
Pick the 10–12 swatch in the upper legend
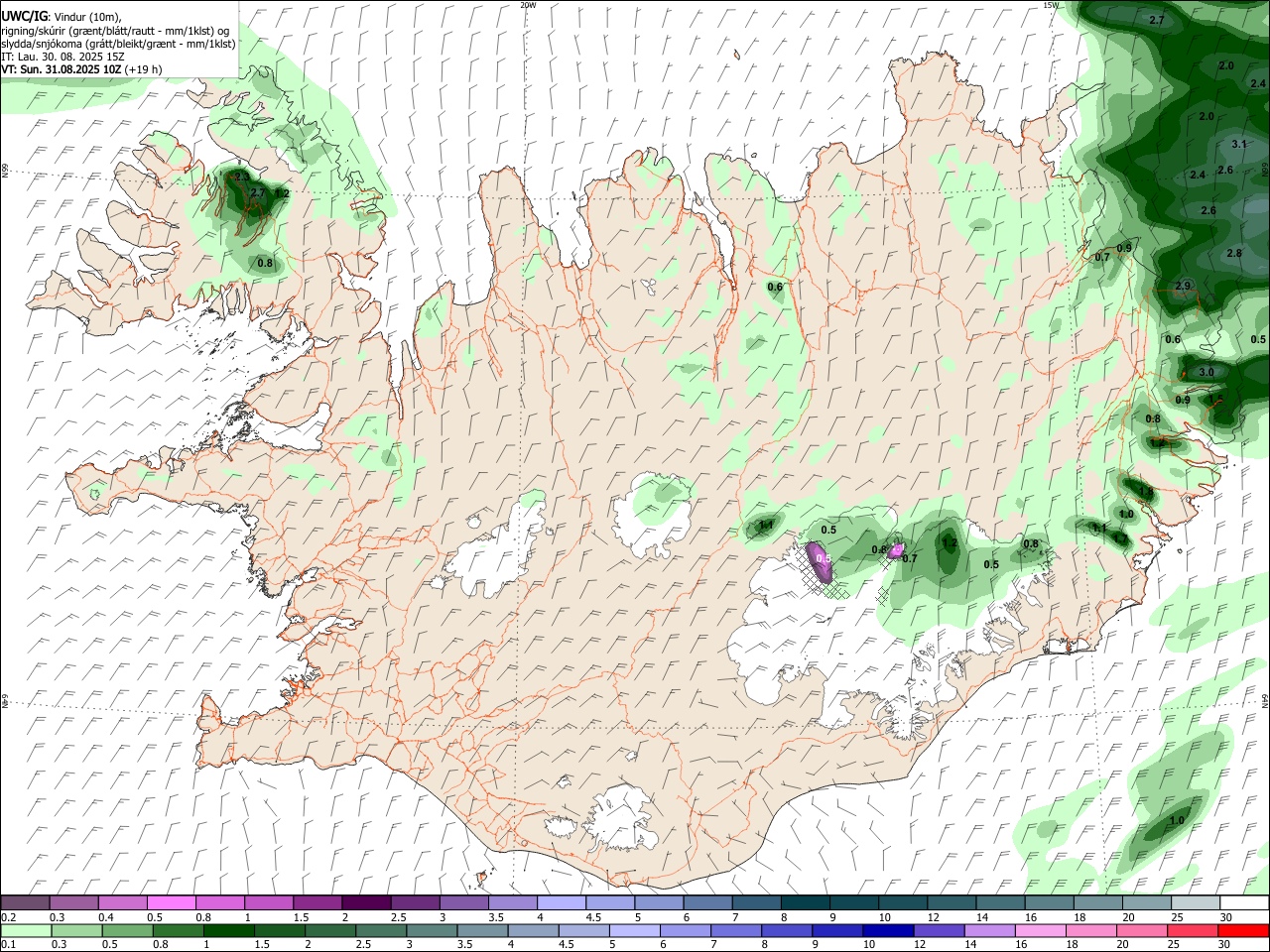coord(903,903)
